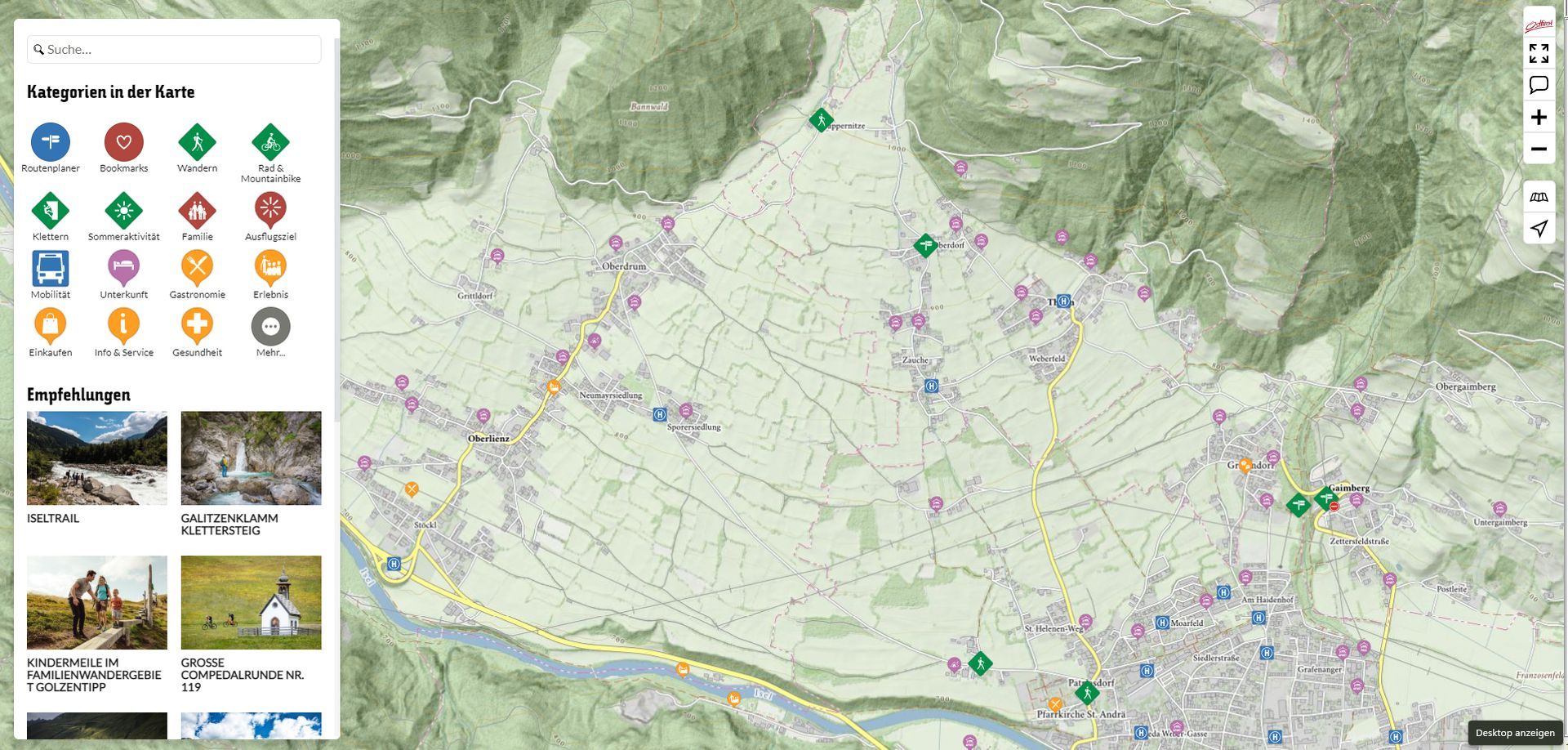Screen dimensions: 1568x750
Task: Click the ISELTRAIL title link
Action: 53,518
